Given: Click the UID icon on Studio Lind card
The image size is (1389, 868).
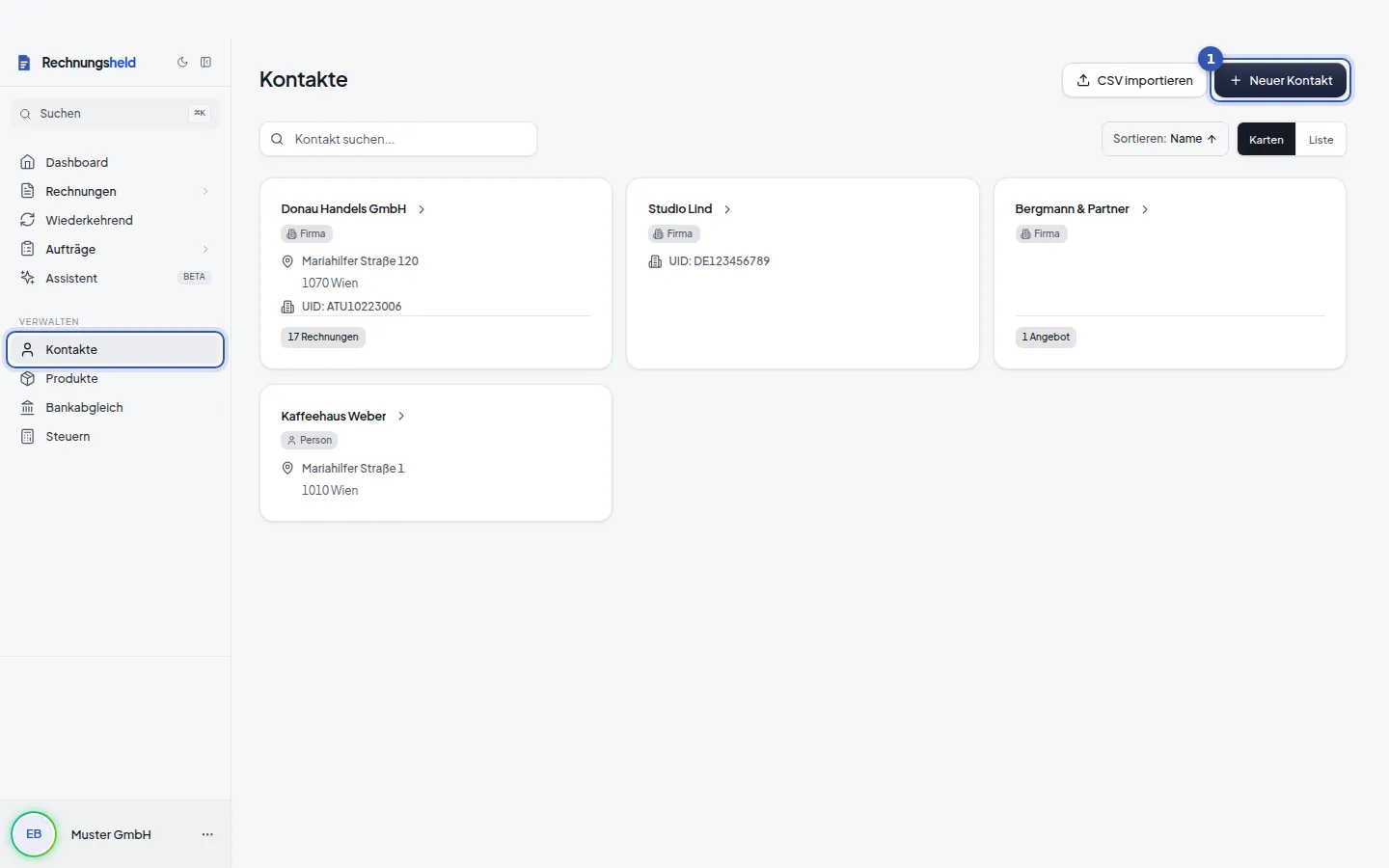Looking at the screenshot, I should (x=655, y=261).
